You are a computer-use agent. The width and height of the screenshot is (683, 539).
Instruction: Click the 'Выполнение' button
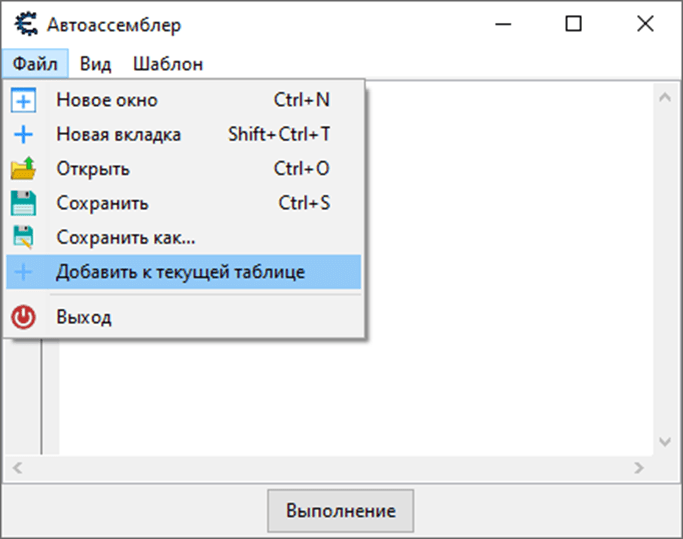pyautogui.click(x=341, y=511)
